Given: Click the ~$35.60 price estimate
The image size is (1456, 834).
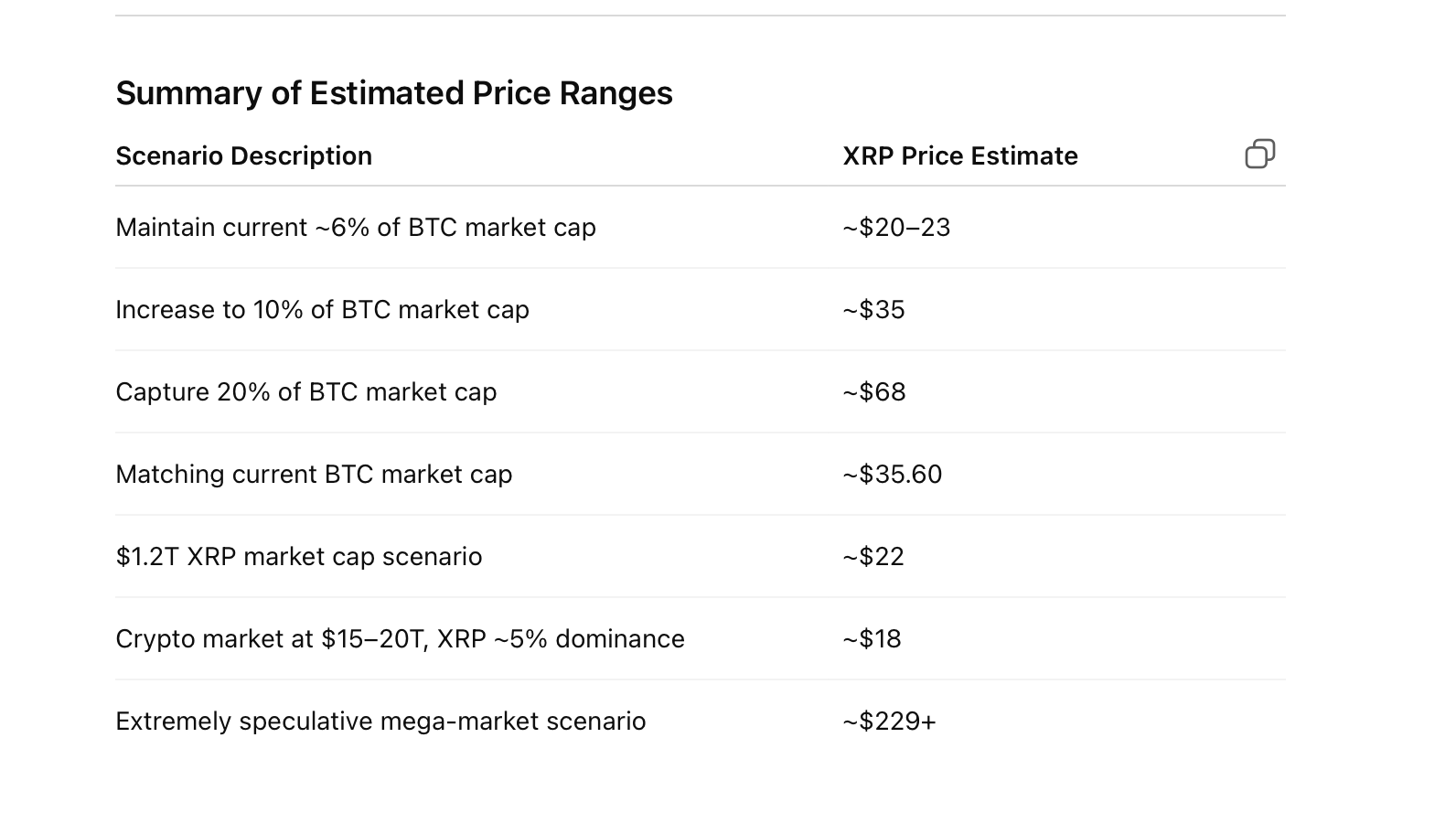Looking at the screenshot, I should tap(892, 475).
